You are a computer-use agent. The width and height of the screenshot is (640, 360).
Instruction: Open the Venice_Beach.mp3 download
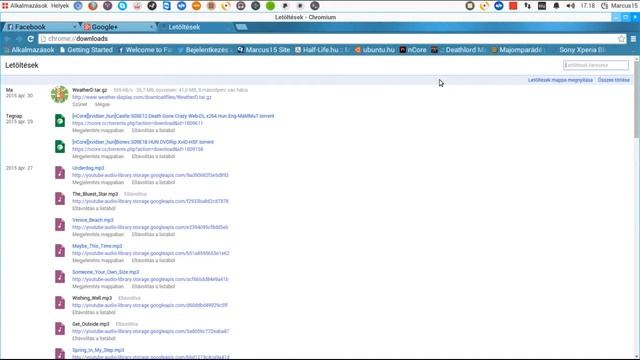point(93,220)
